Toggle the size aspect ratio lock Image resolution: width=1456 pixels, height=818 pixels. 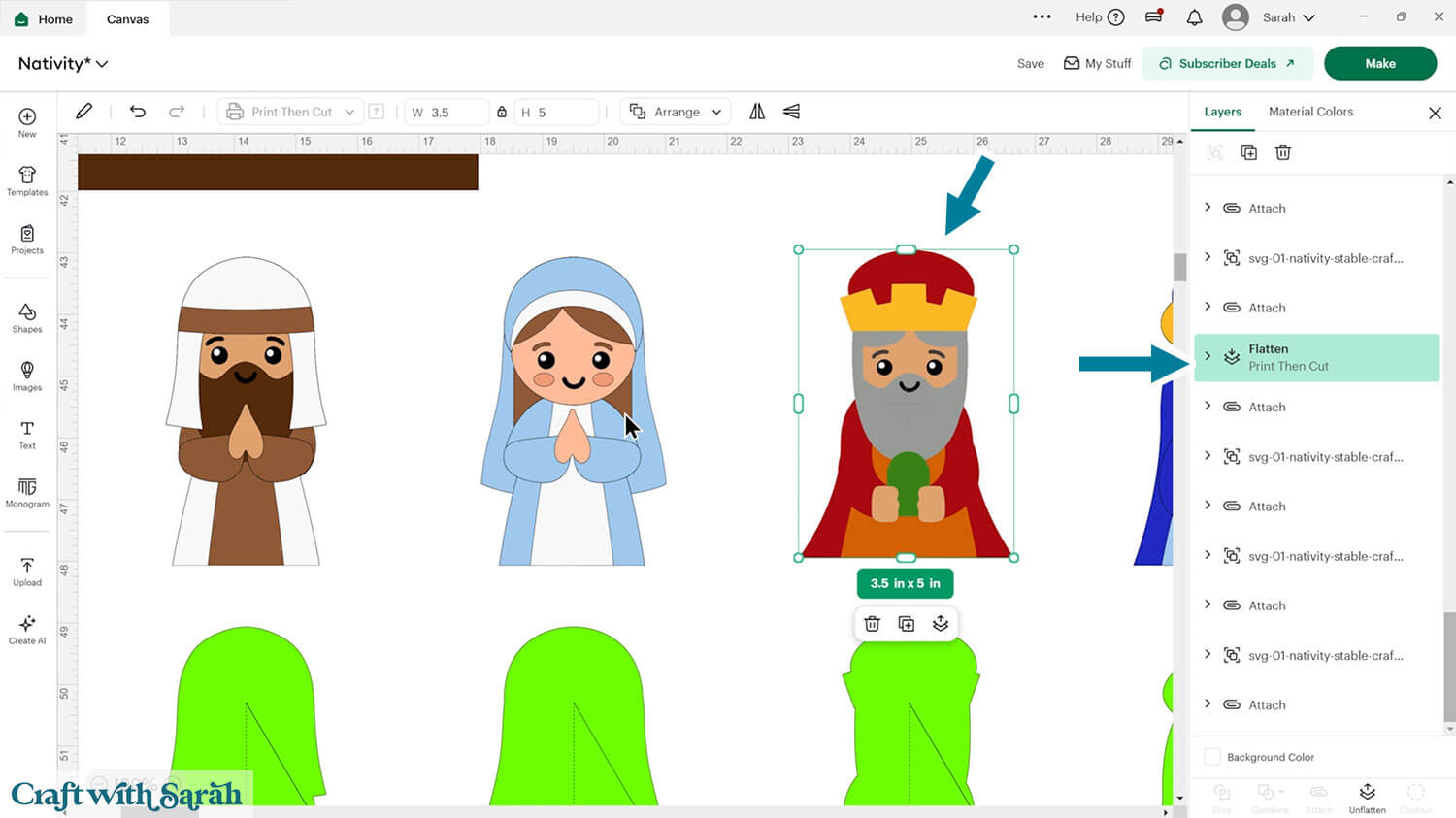click(x=502, y=112)
